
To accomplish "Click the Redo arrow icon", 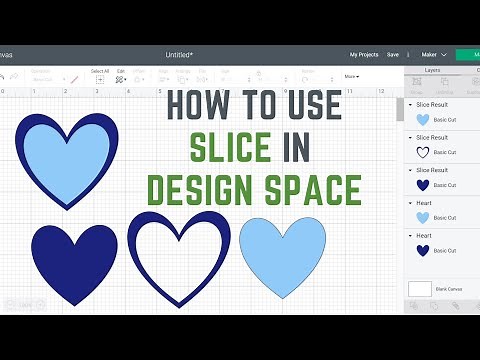I will (x=14, y=77).
